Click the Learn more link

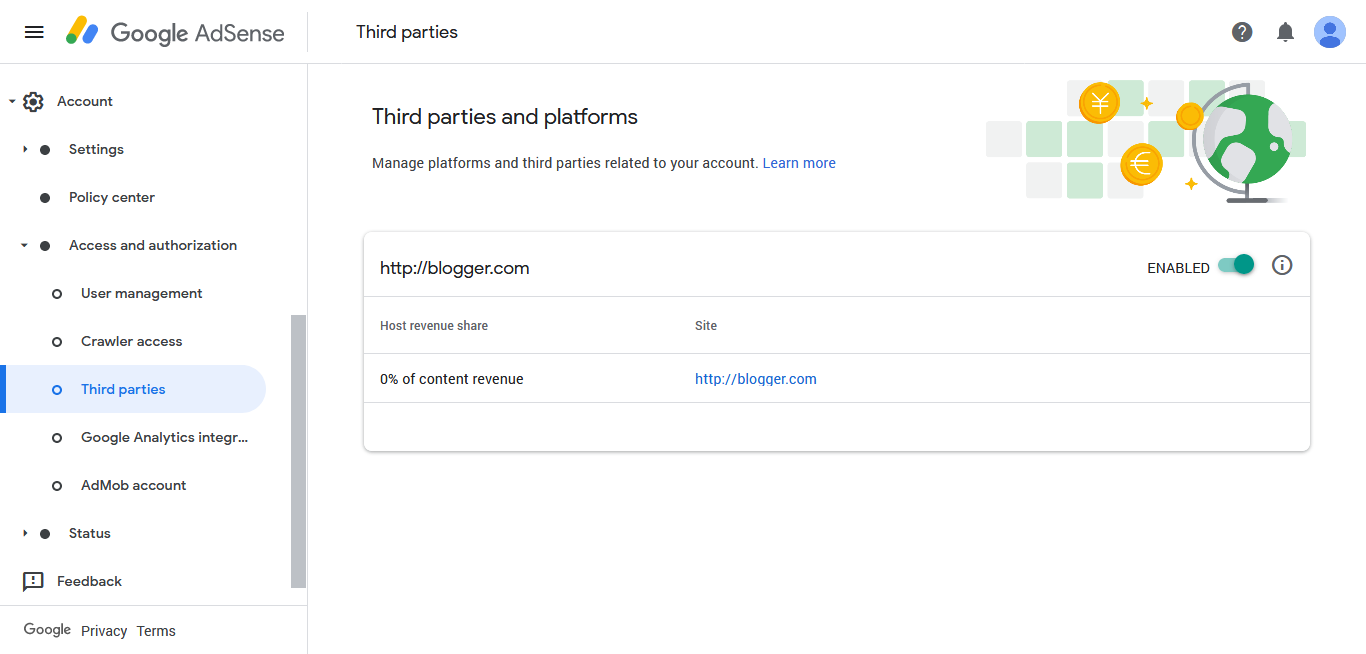[x=799, y=163]
